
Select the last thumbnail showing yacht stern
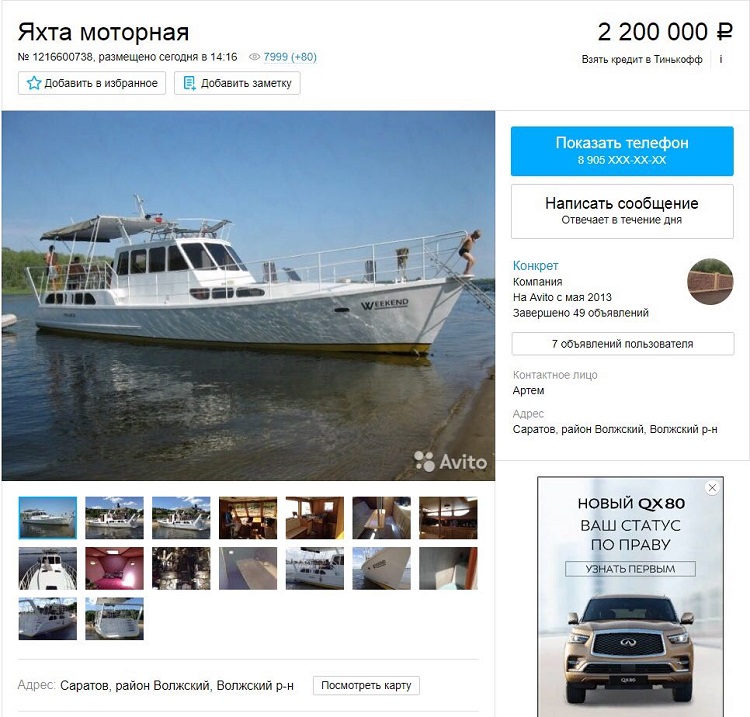tap(114, 618)
